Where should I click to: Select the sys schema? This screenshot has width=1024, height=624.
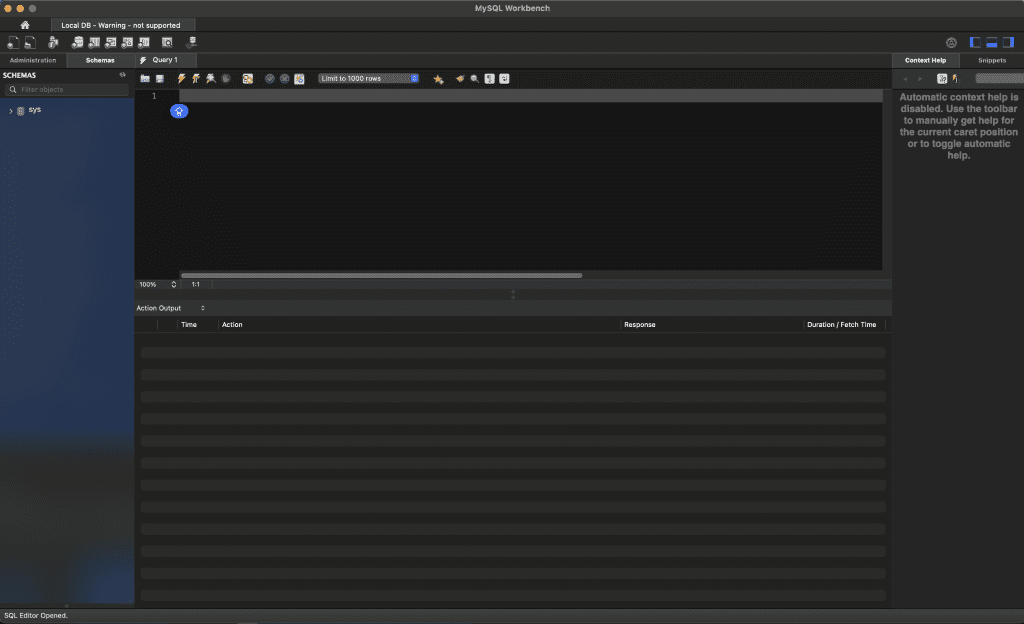[x=35, y=110]
